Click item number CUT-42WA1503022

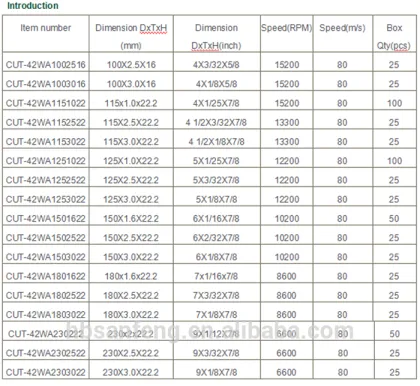(x=46, y=257)
